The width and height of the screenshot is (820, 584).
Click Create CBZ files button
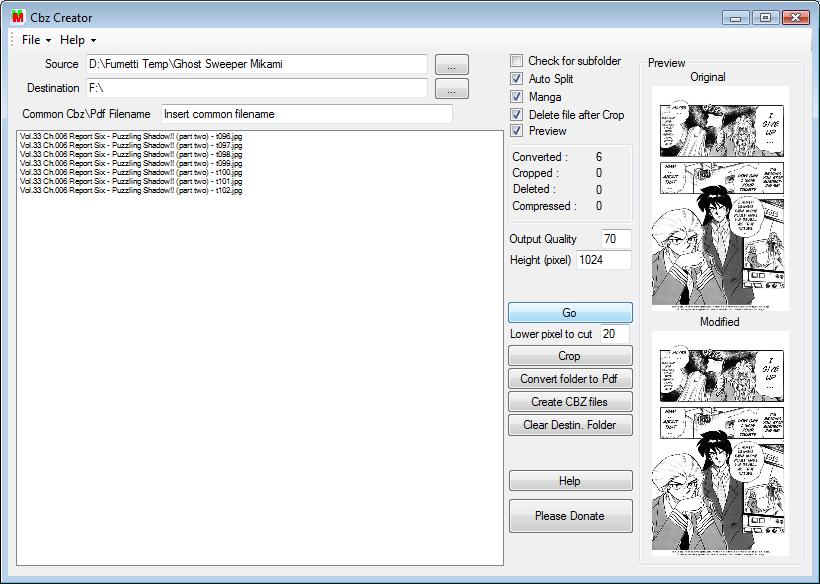pyautogui.click(x=570, y=402)
